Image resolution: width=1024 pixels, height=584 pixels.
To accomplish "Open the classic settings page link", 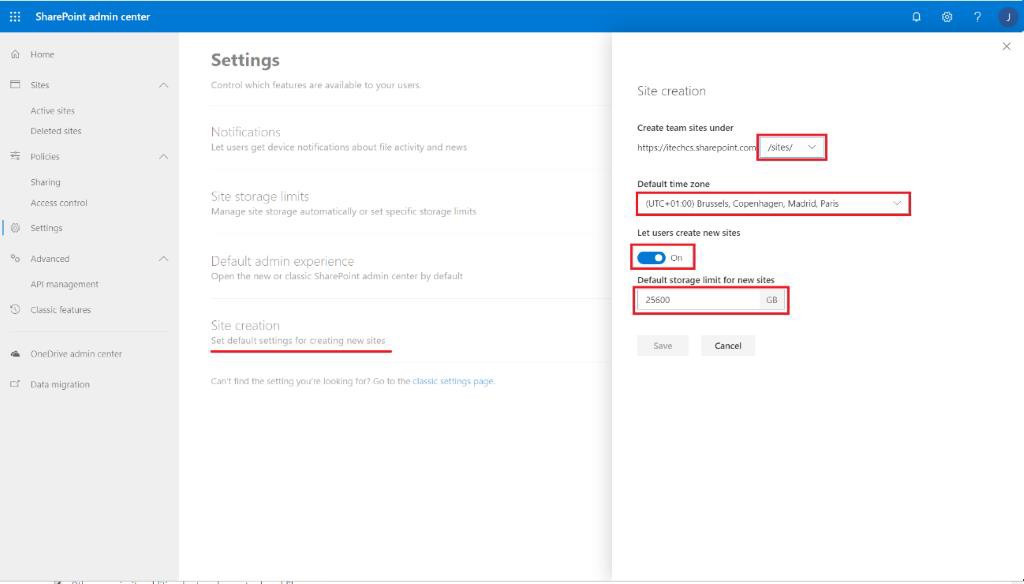I will pyautogui.click(x=453, y=381).
